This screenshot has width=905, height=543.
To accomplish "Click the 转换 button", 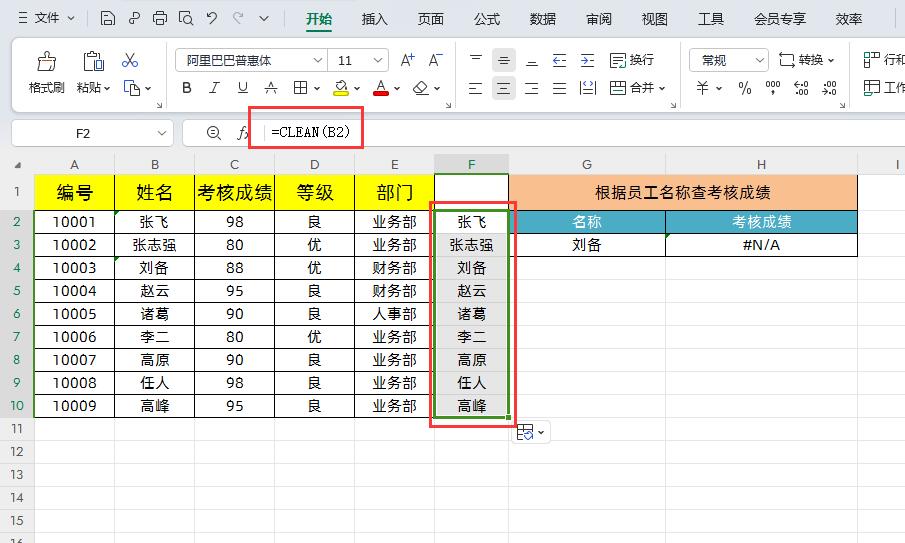I will 807,60.
